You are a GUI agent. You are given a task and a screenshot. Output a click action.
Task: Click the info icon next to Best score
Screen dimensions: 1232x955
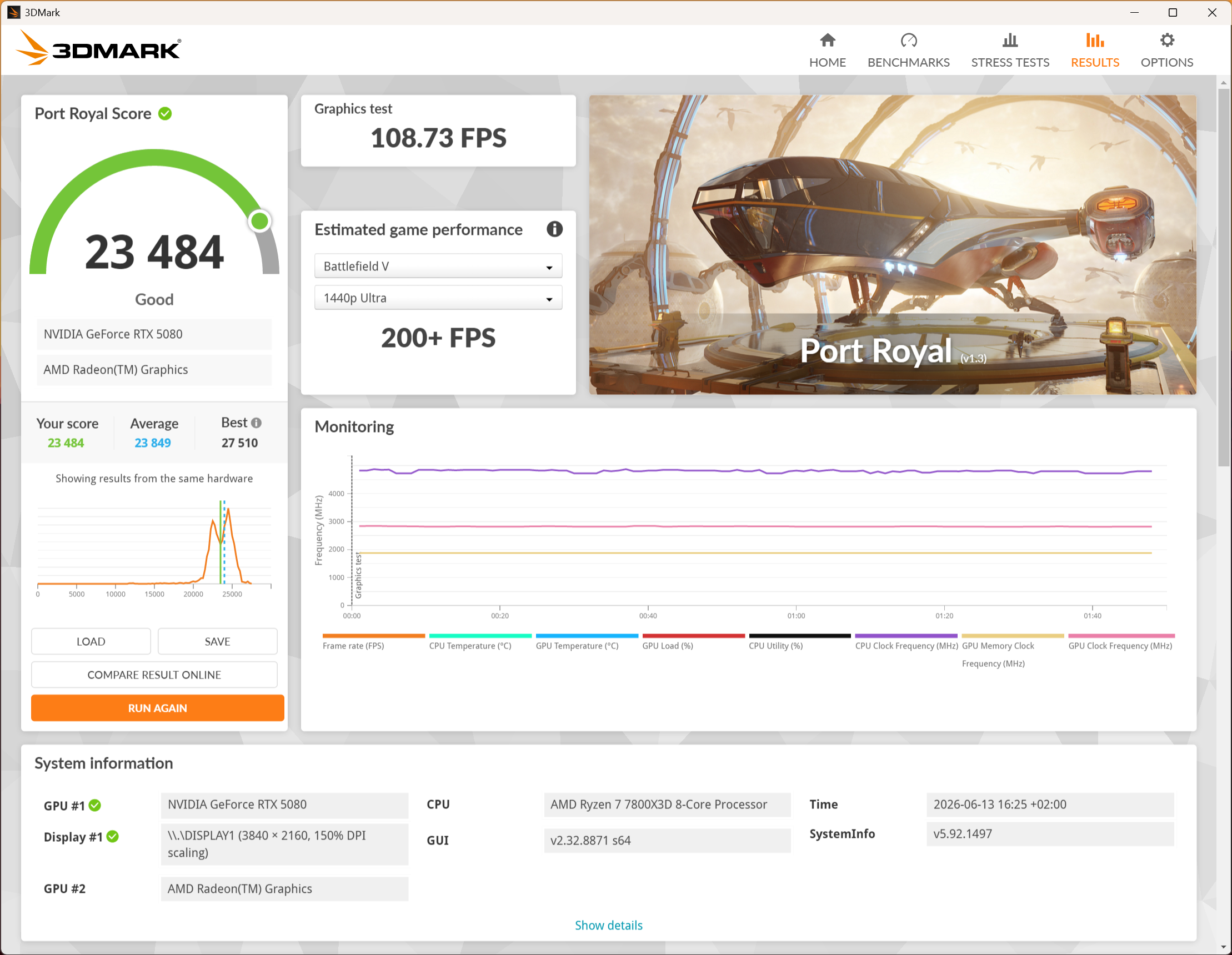256,423
